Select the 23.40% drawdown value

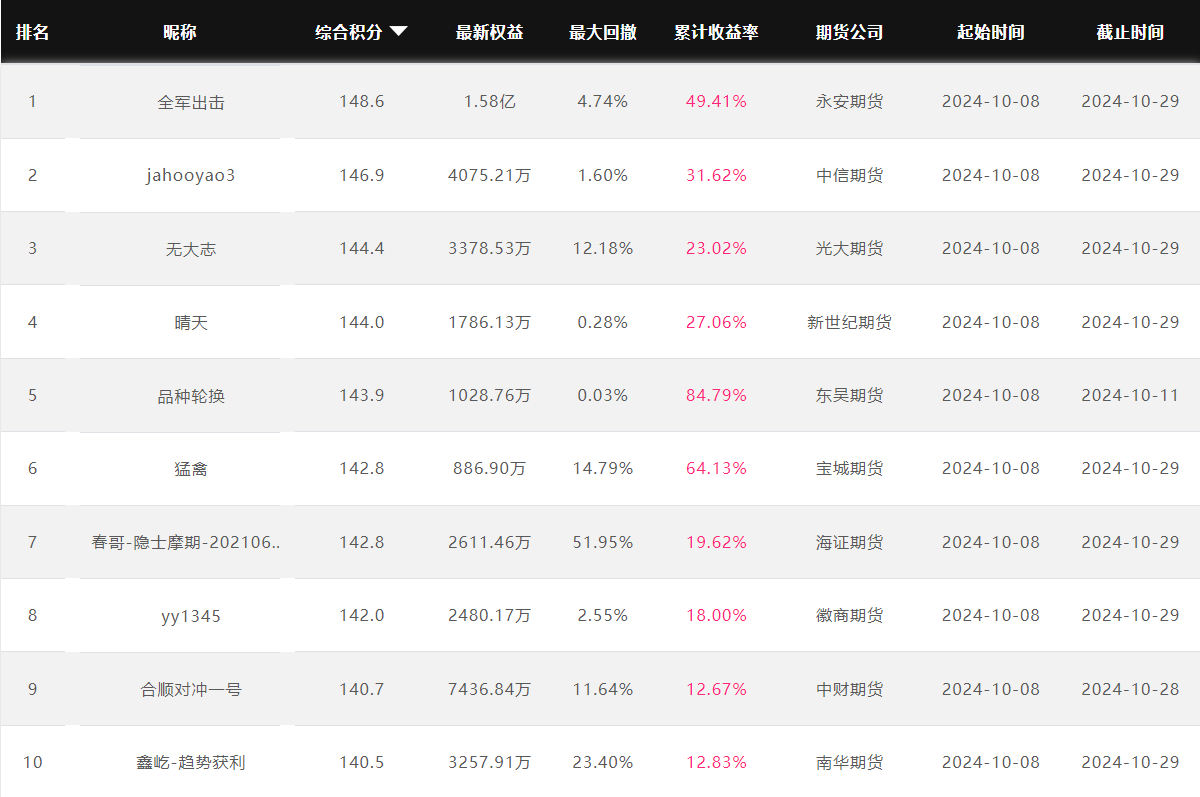[x=603, y=762]
